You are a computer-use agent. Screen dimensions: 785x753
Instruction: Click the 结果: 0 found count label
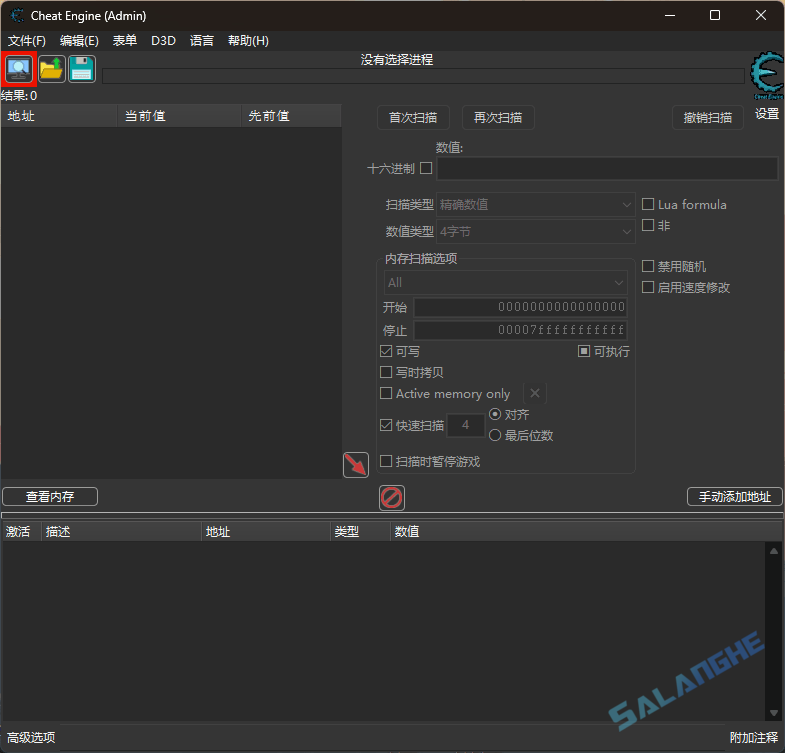pyautogui.click(x=19, y=95)
